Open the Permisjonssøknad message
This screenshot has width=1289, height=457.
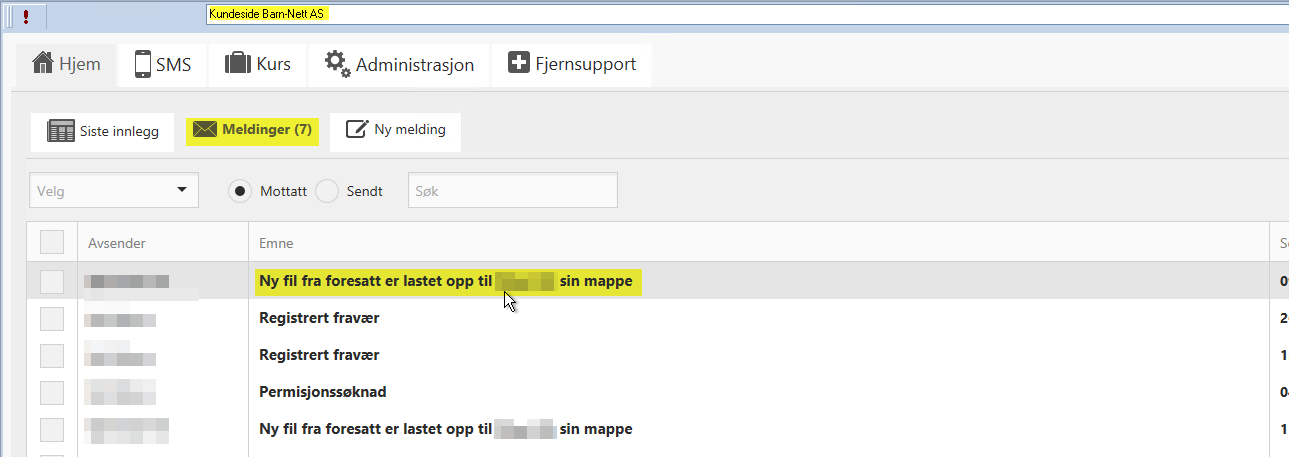[x=321, y=392]
